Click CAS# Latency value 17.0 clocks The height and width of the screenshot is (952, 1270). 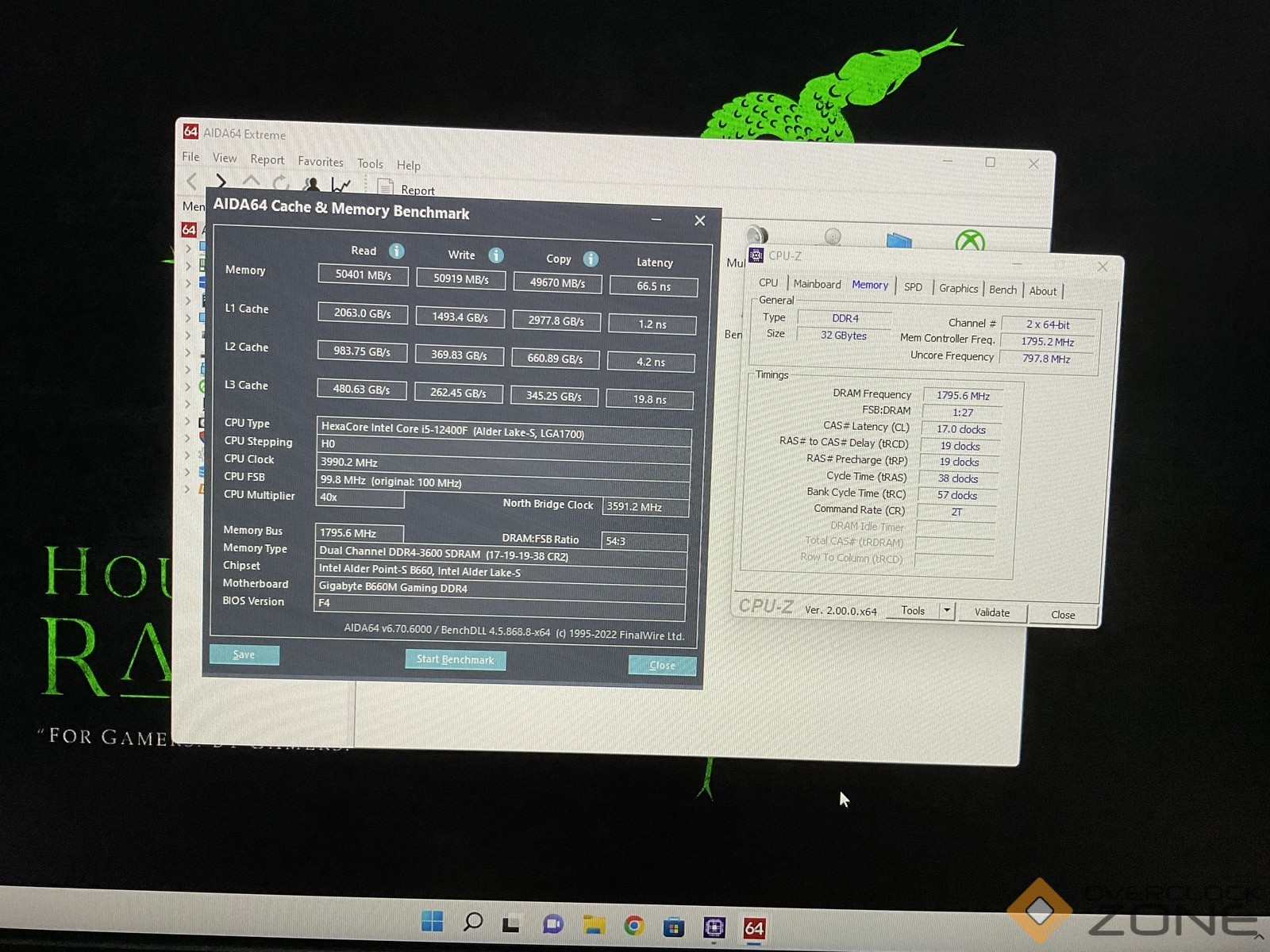961,429
